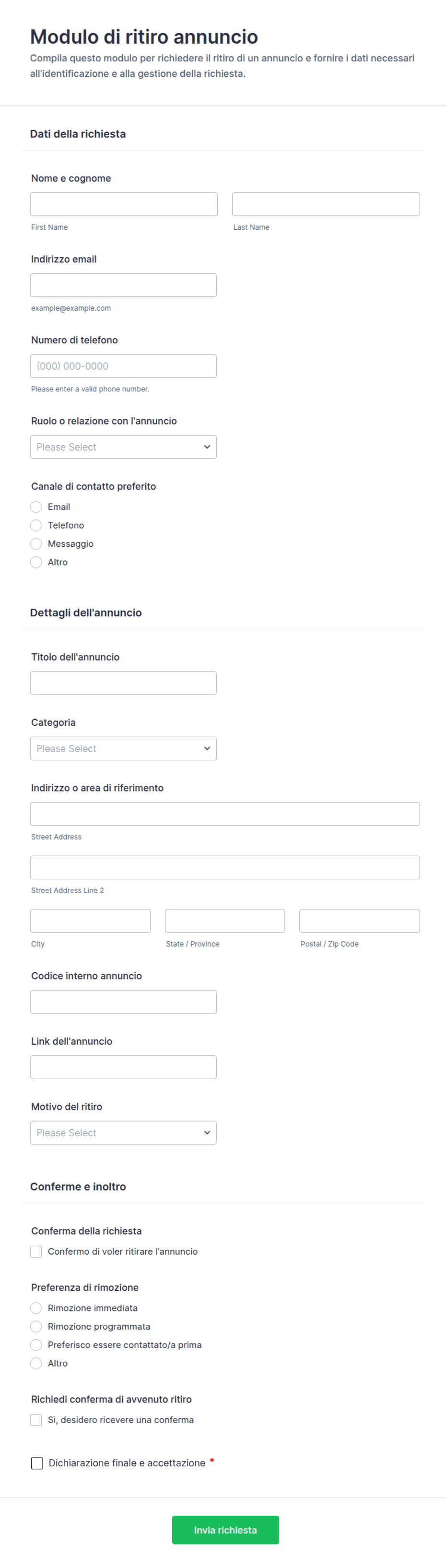This screenshot has width=446, height=1568.
Task: Open the Ruolo o relazione dropdown
Action: pos(123,447)
